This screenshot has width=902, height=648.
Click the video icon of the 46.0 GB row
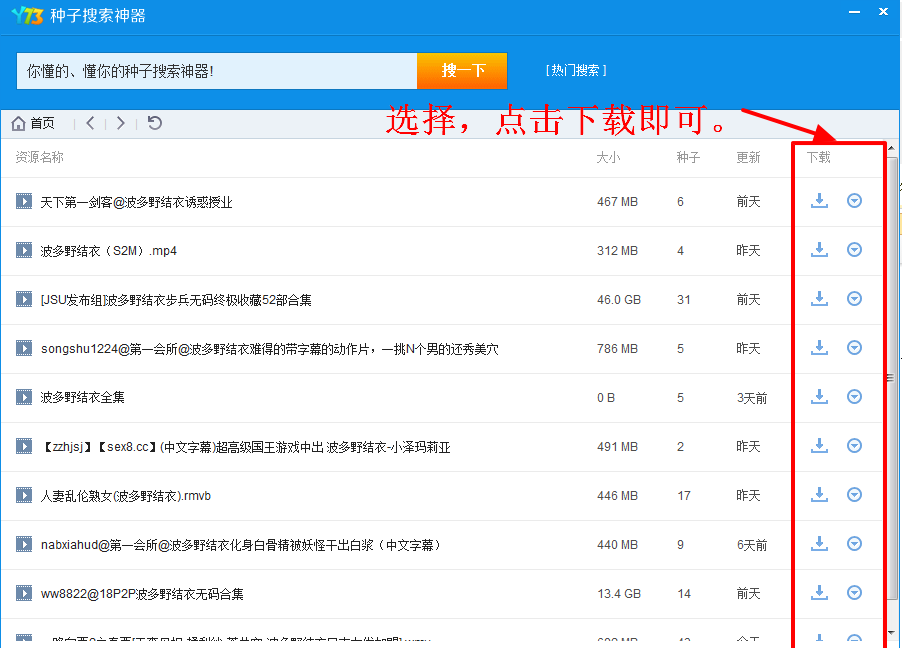(24, 299)
